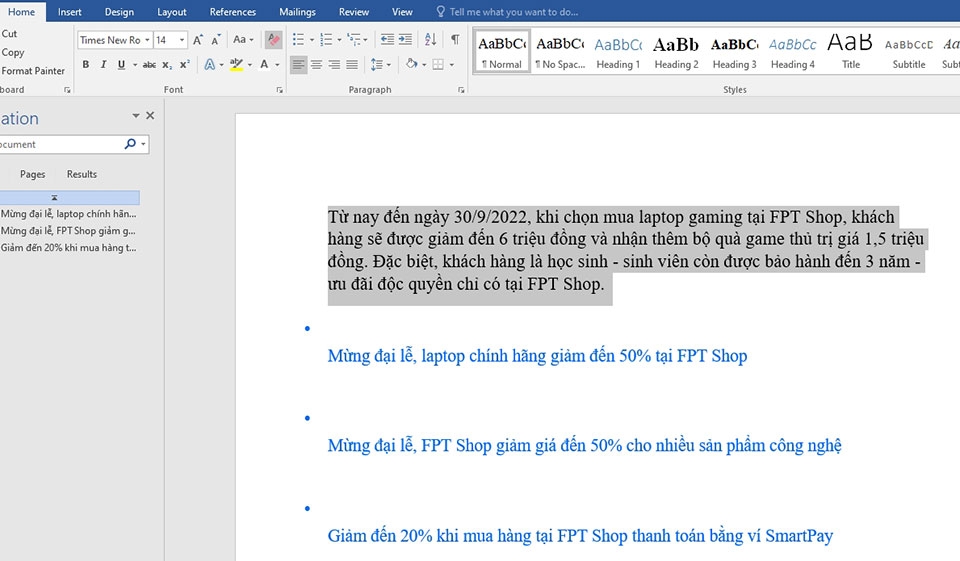The width and height of the screenshot is (960, 561).
Task: Apply the Title style
Action: (850, 53)
